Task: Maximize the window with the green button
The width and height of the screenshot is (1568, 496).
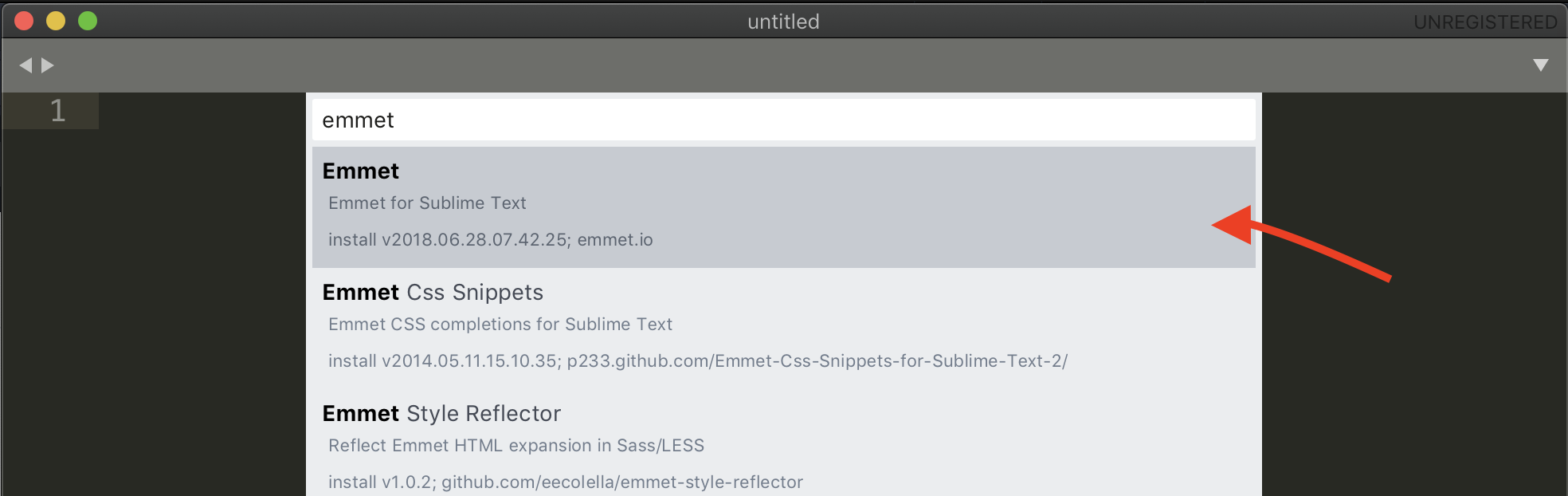Action: (88, 21)
